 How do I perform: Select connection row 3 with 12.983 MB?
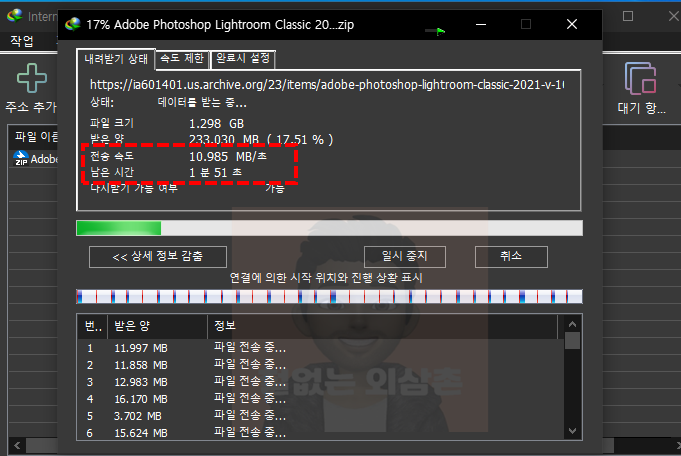click(321, 382)
